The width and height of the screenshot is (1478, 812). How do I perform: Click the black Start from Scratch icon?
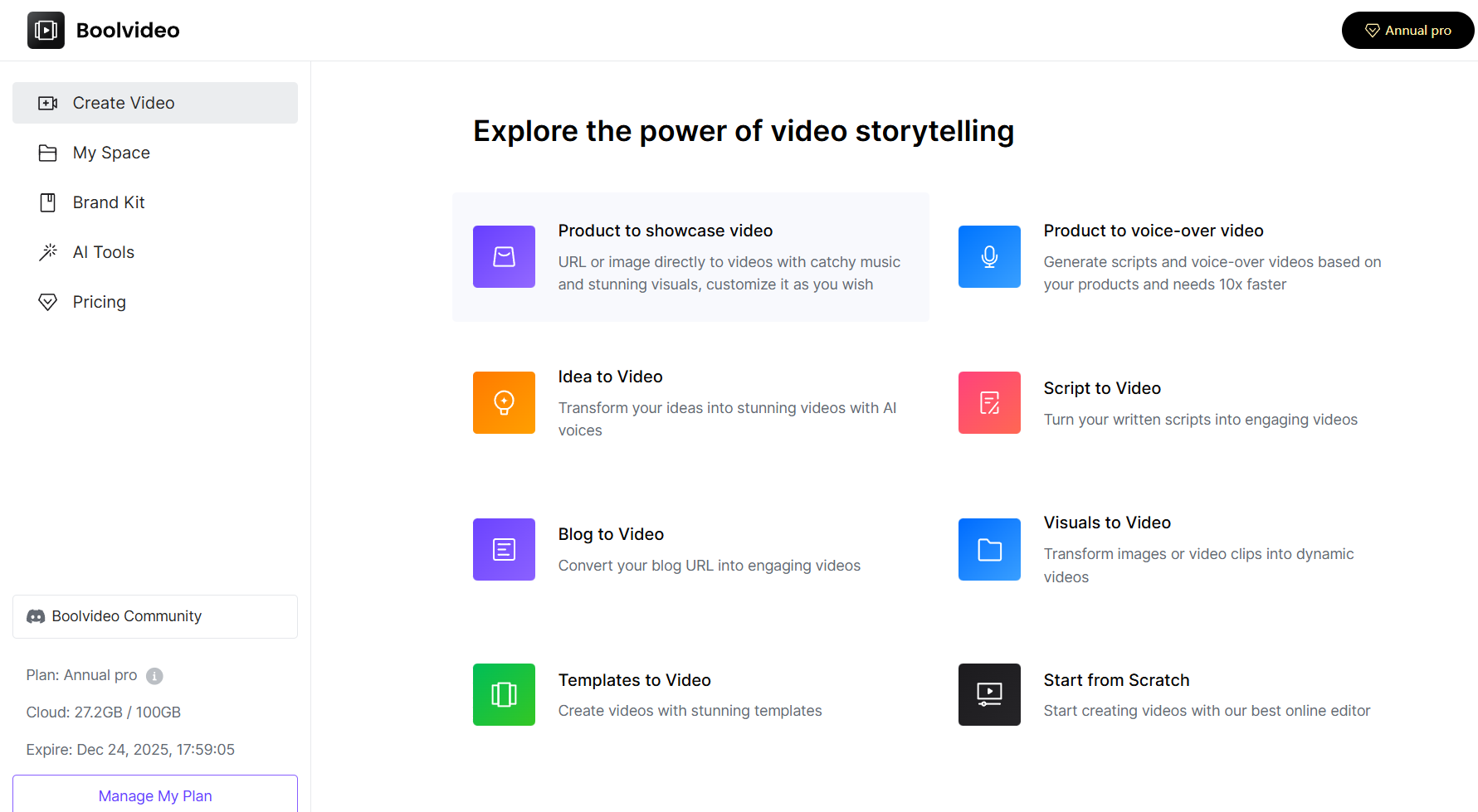click(989, 695)
